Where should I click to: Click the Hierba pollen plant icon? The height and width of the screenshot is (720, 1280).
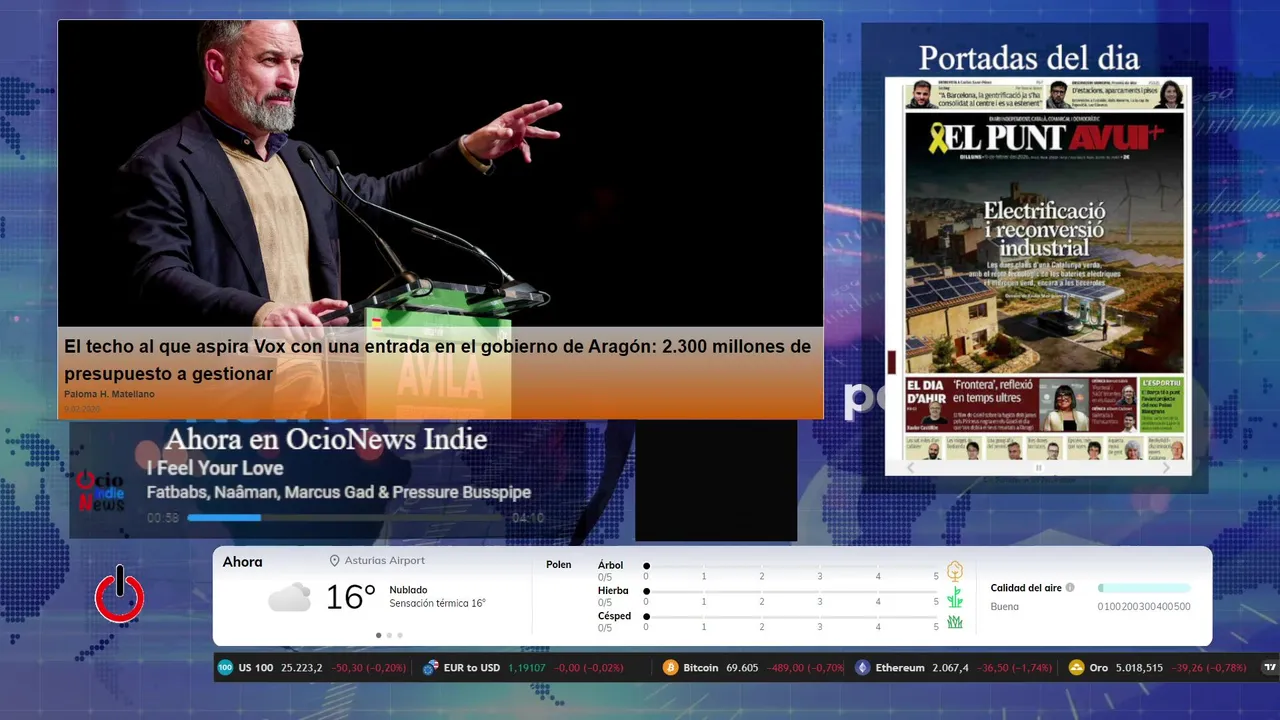[955, 597]
